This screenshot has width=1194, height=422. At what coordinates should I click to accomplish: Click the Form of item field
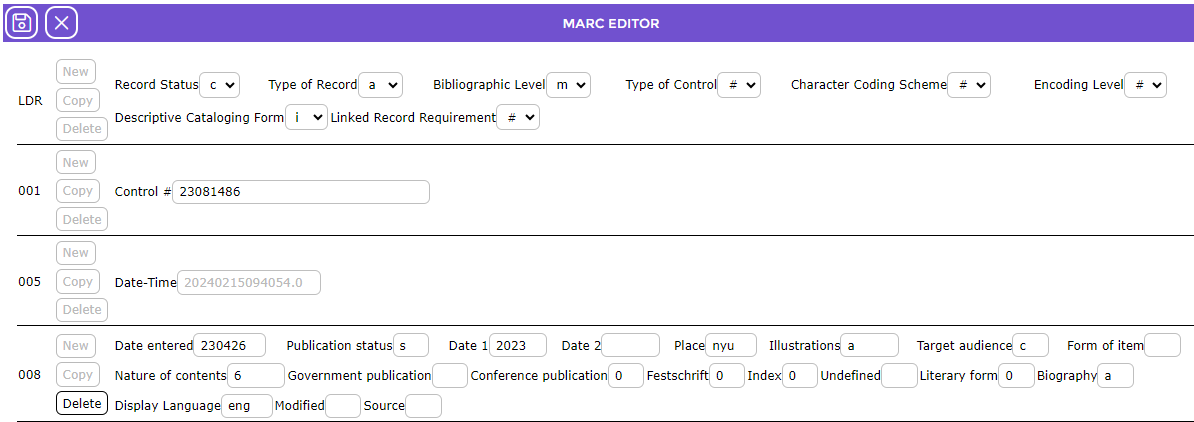1163,345
